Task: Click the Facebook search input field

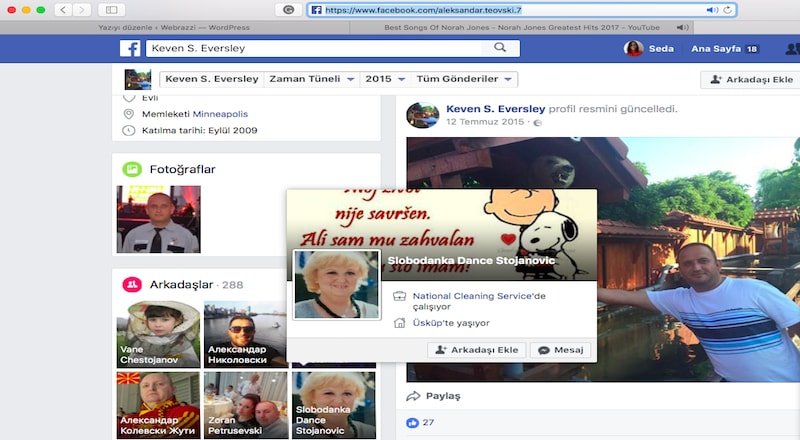Action: pos(315,48)
